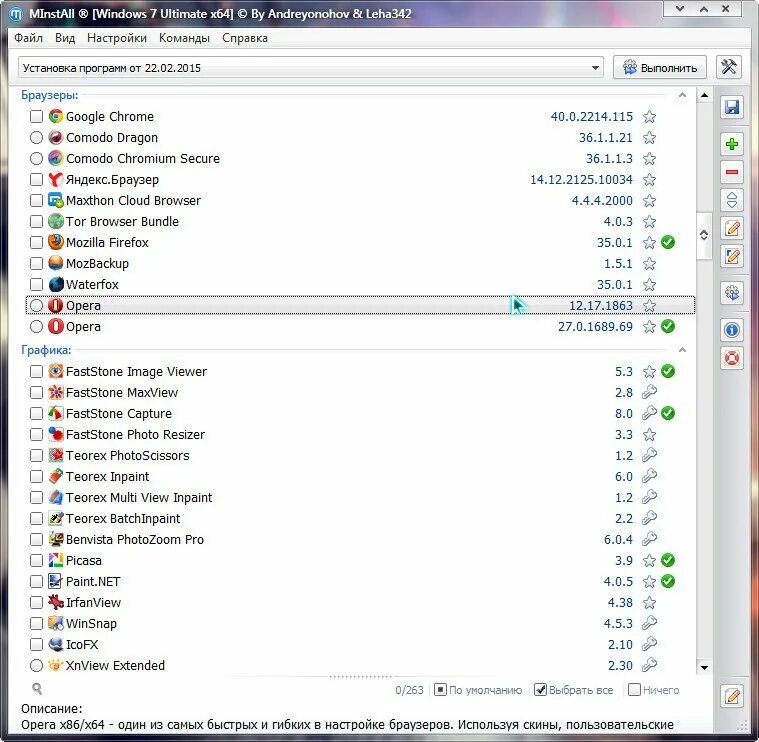Screen dimensions: 759x742
Task: Click the floppy disk save icon
Action: click(x=732, y=107)
